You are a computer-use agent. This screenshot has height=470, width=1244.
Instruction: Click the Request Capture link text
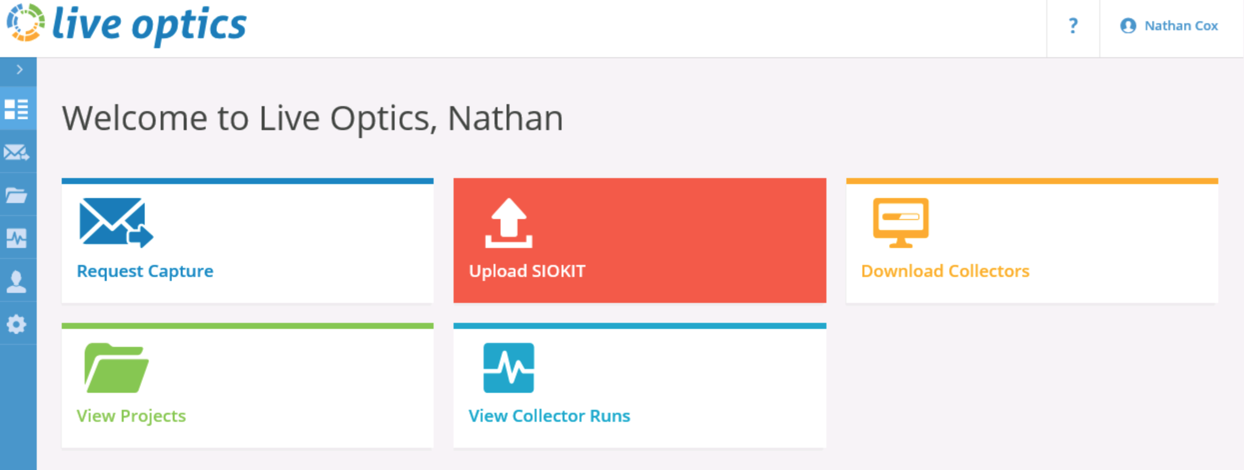[x=145, y=271]
